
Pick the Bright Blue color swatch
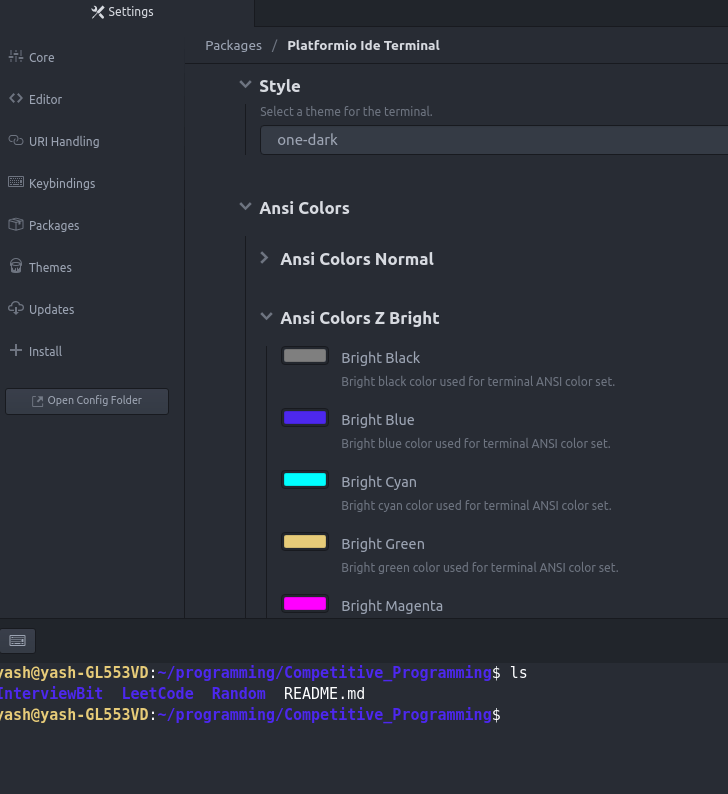click(x=305, y=418)
